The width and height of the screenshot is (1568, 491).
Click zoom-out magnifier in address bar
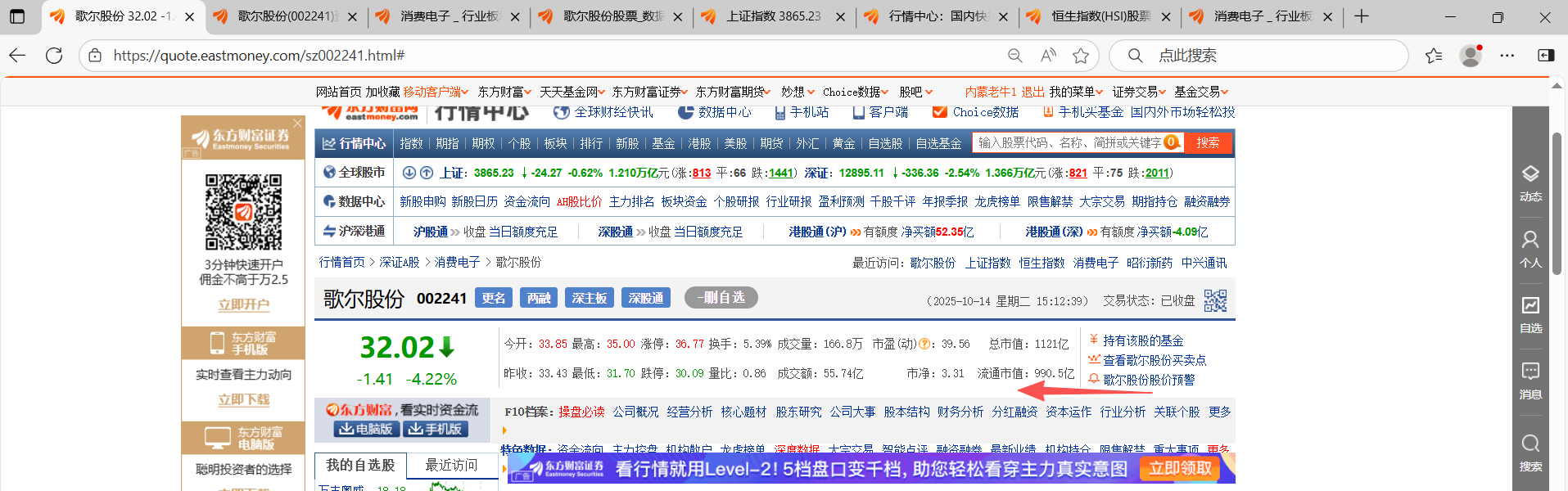click(1014, 56)
